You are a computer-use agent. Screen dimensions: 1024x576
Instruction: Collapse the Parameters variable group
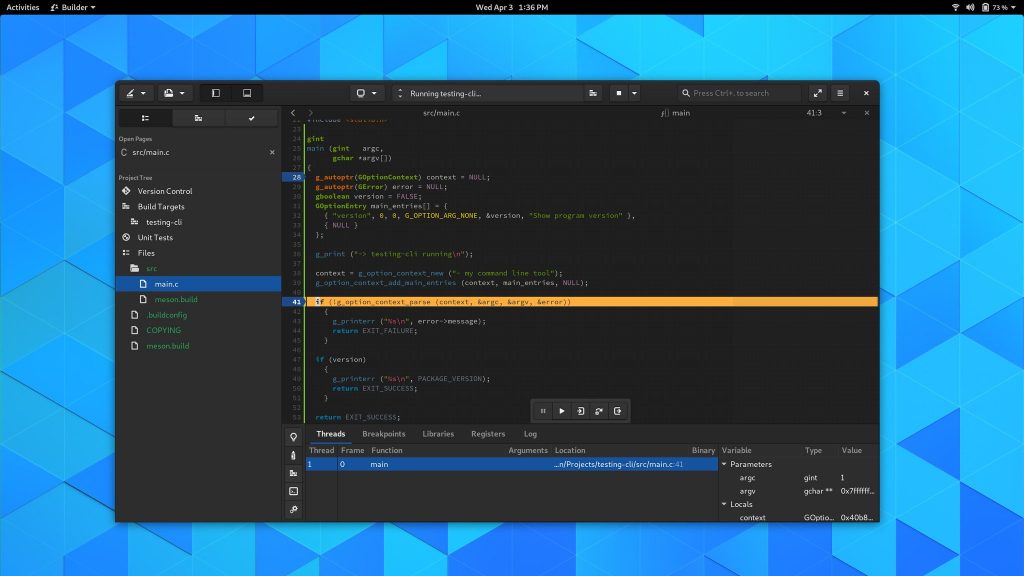(724, 464)
